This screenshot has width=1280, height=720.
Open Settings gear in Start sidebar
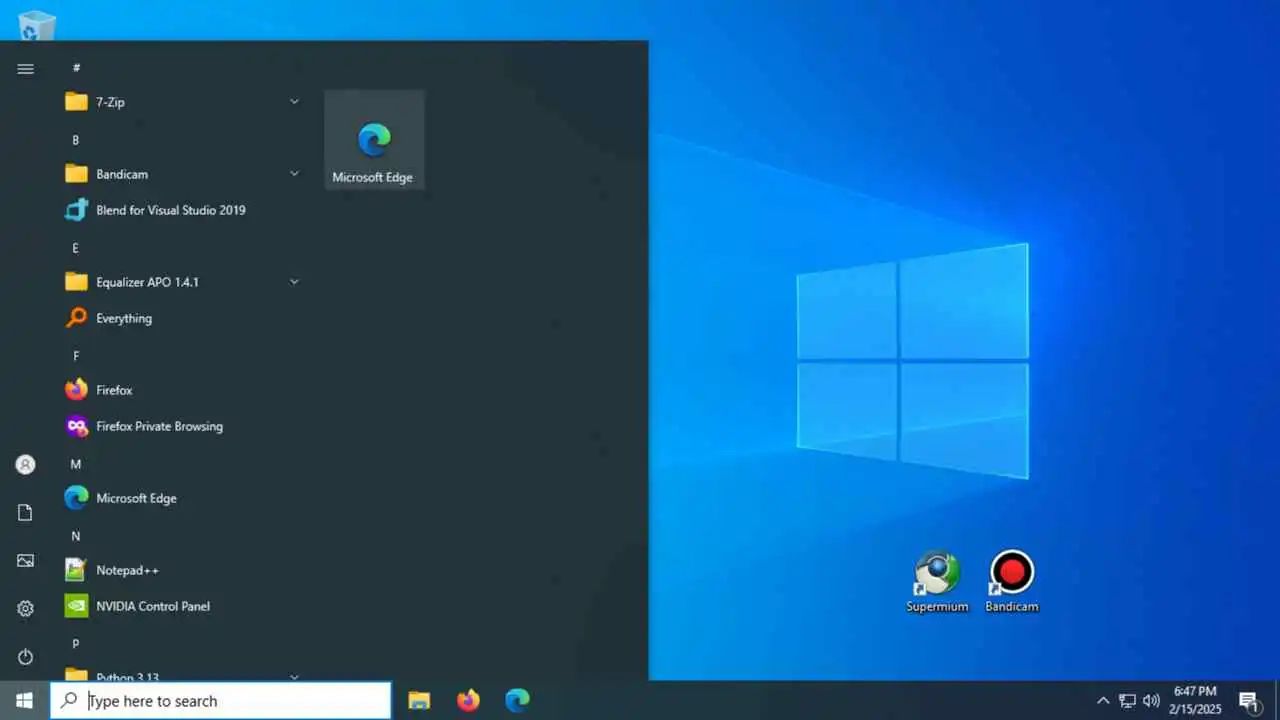click(26, 609)
